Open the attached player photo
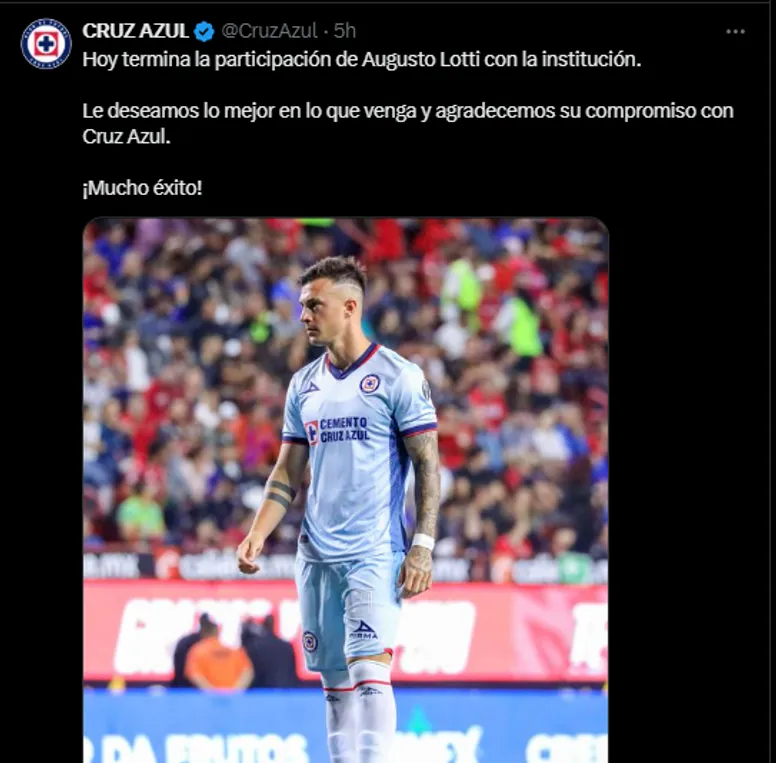Screen dimensions: 776x763 [x=345, y=490]
